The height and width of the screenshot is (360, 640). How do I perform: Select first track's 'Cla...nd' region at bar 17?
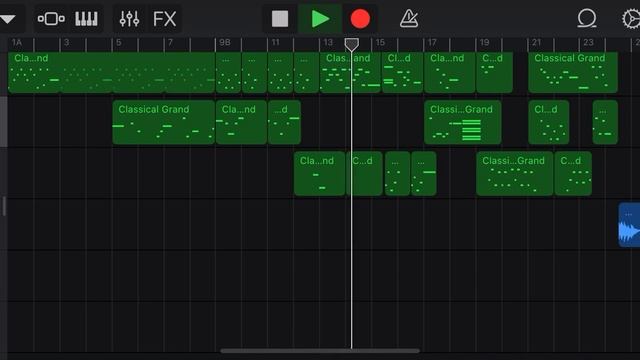click(x=449, y=72)
